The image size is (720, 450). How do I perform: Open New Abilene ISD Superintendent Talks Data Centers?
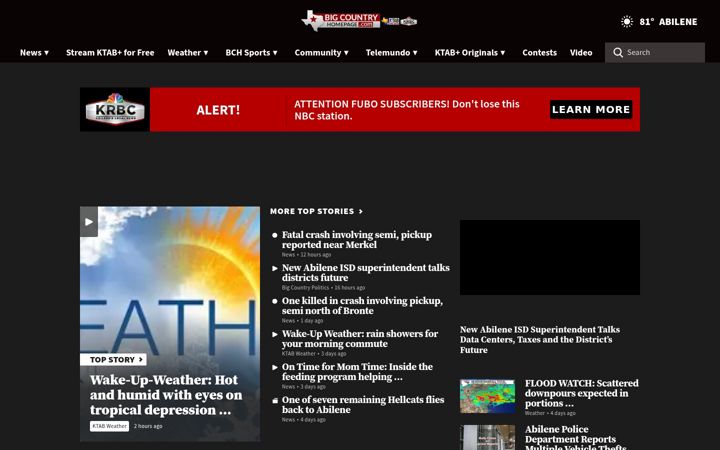coord(540,340)
